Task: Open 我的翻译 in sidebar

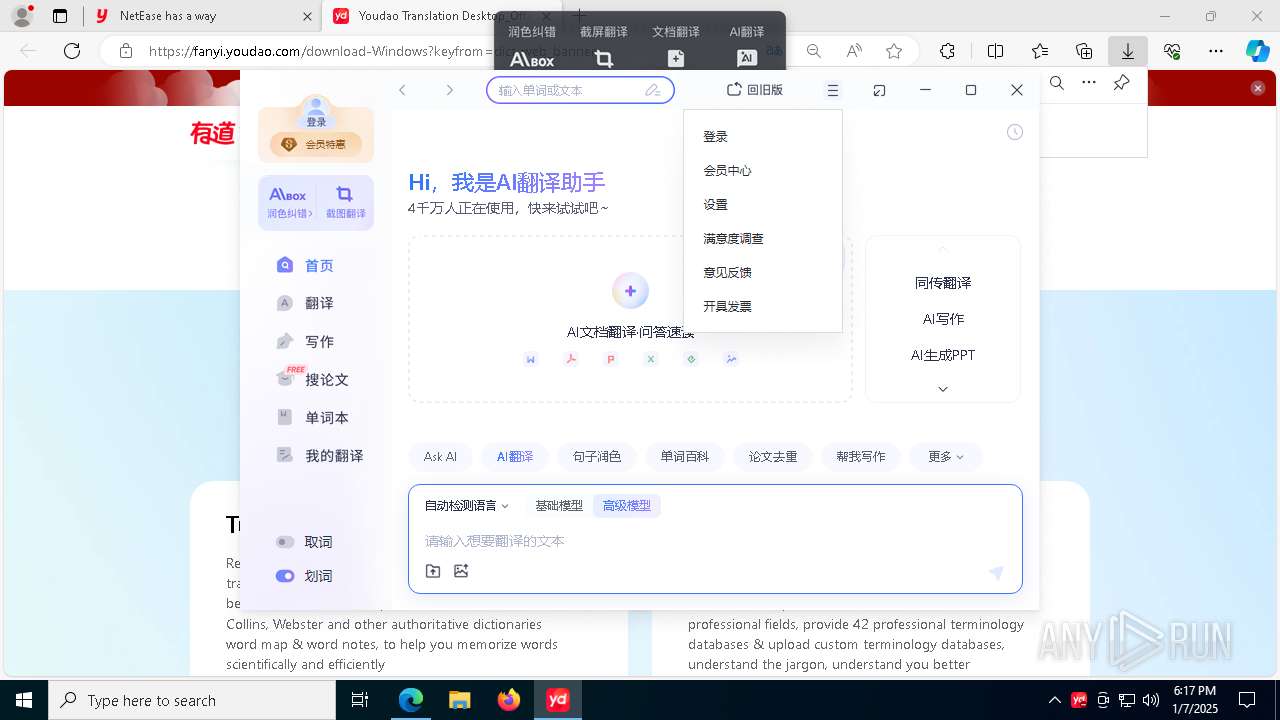Action: (x=319, y=455)
